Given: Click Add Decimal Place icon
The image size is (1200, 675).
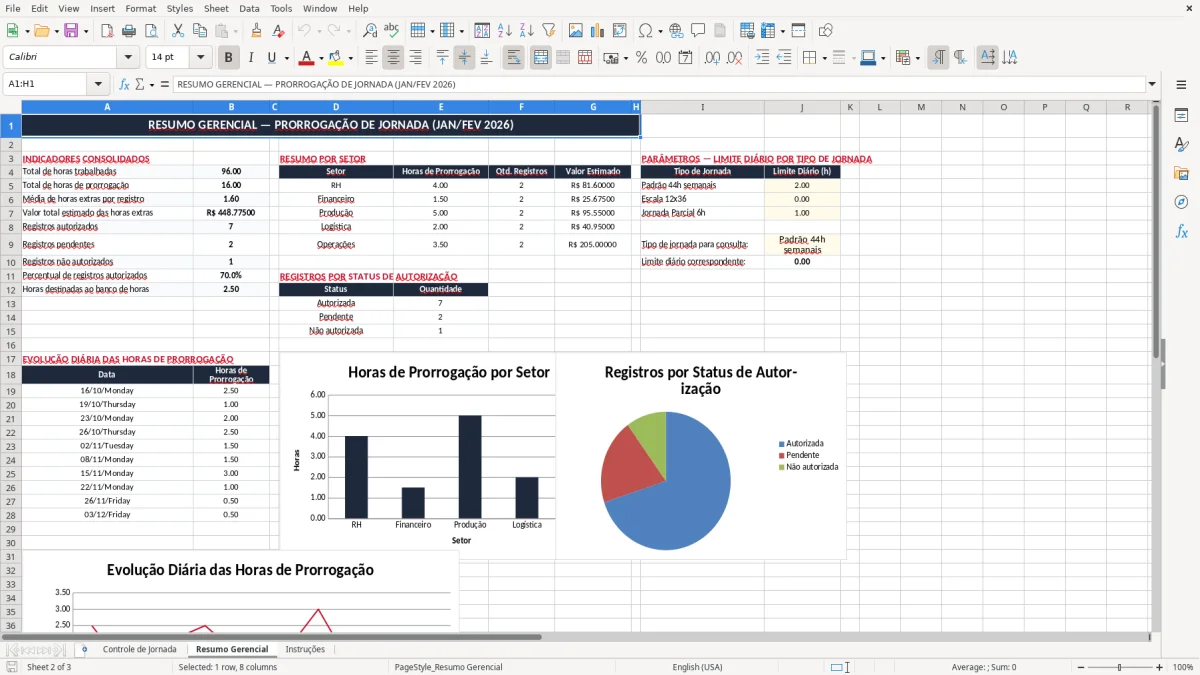Looking at the screenshot, I should (712, 58).
